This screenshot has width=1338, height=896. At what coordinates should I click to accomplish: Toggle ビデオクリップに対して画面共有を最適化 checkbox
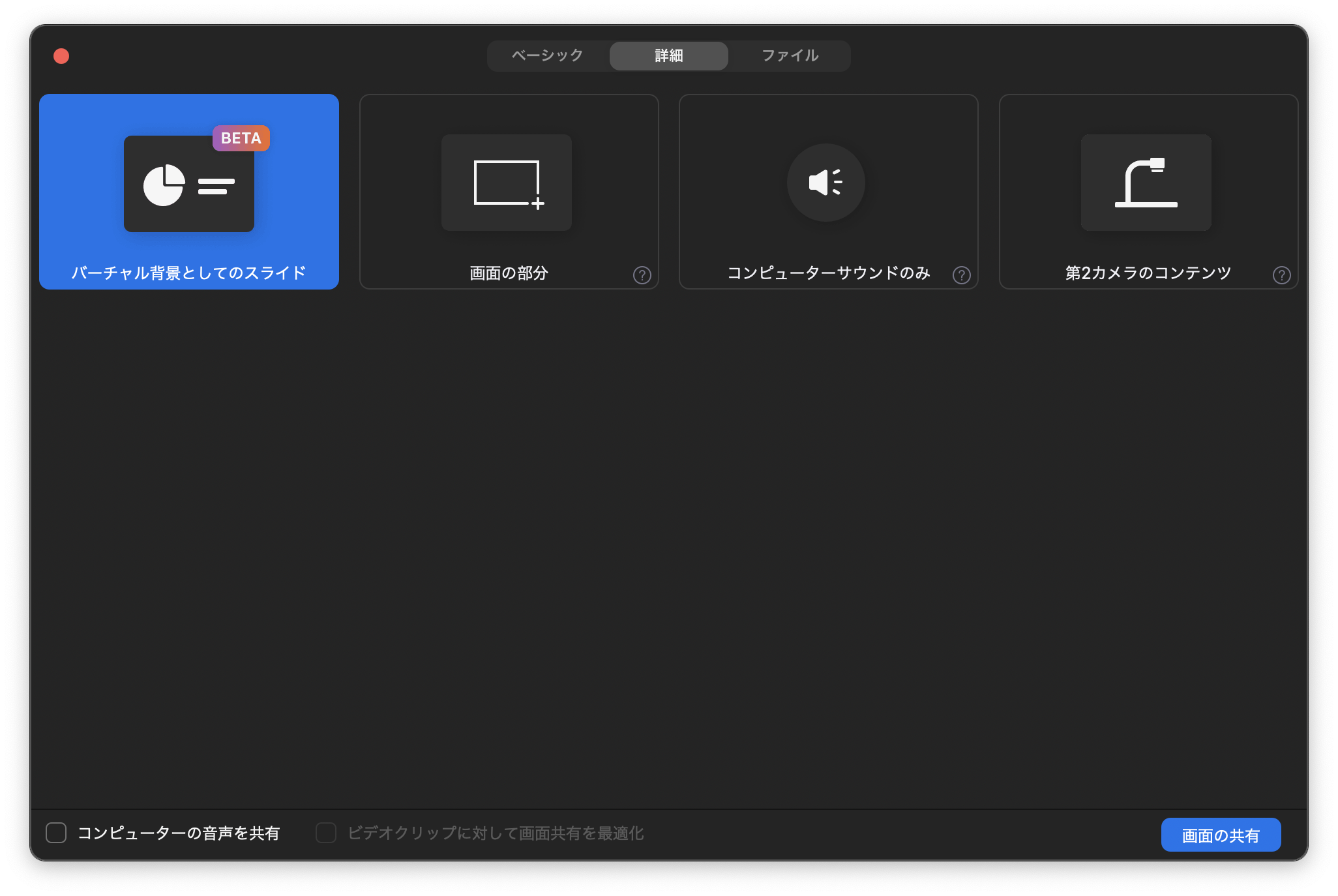click(326, 833)
